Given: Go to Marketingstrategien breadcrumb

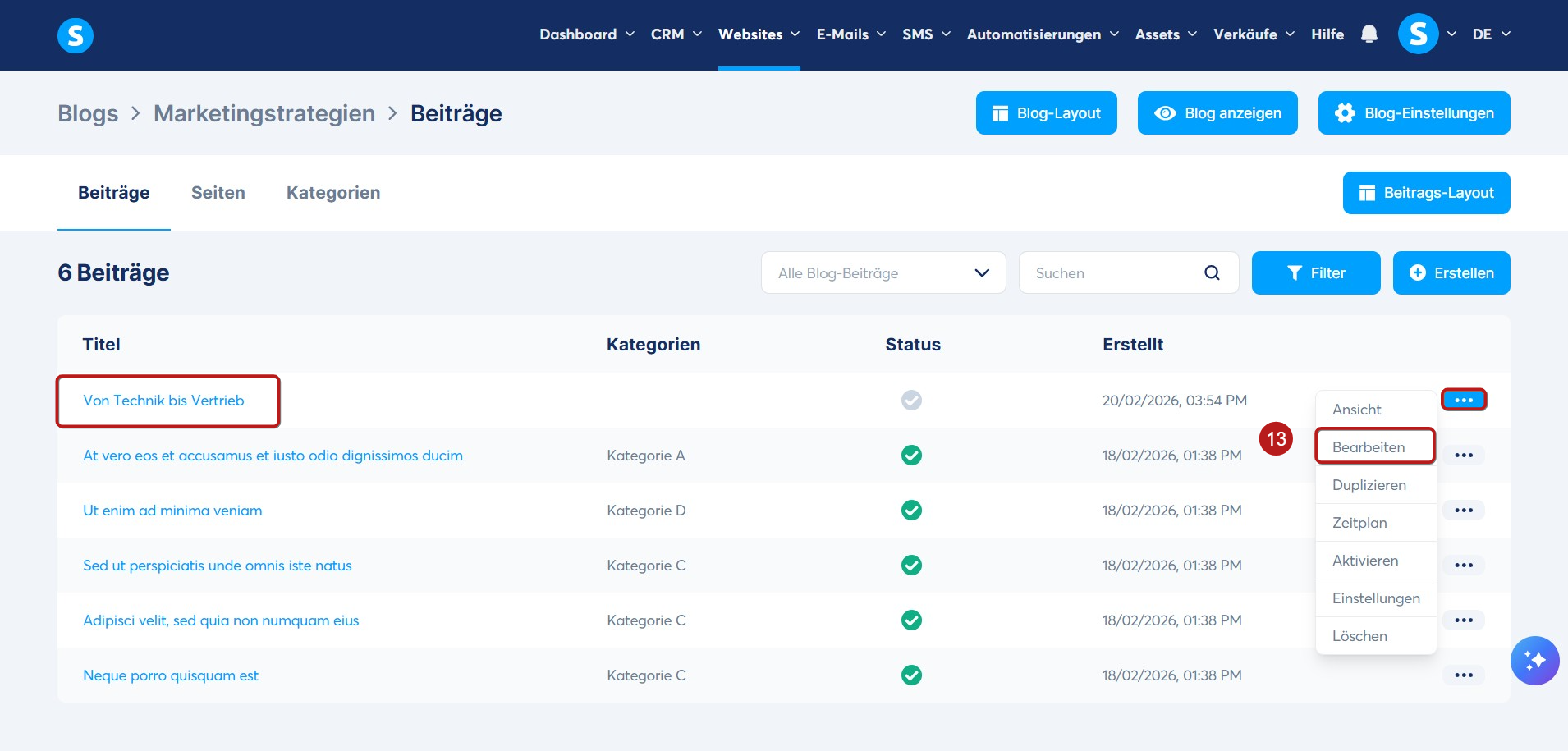Looking at the screenshot, I should [264, 113].
